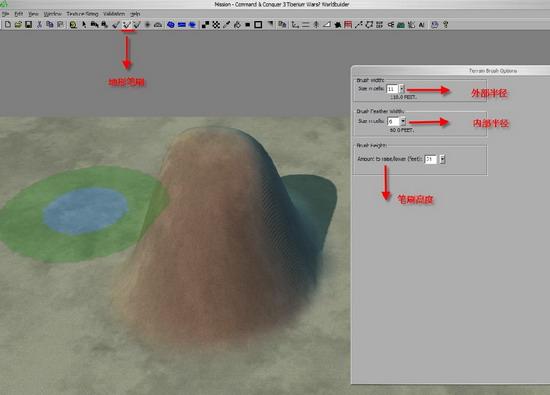Click Amount to raise/lower feet field

[x=431, y=159]
